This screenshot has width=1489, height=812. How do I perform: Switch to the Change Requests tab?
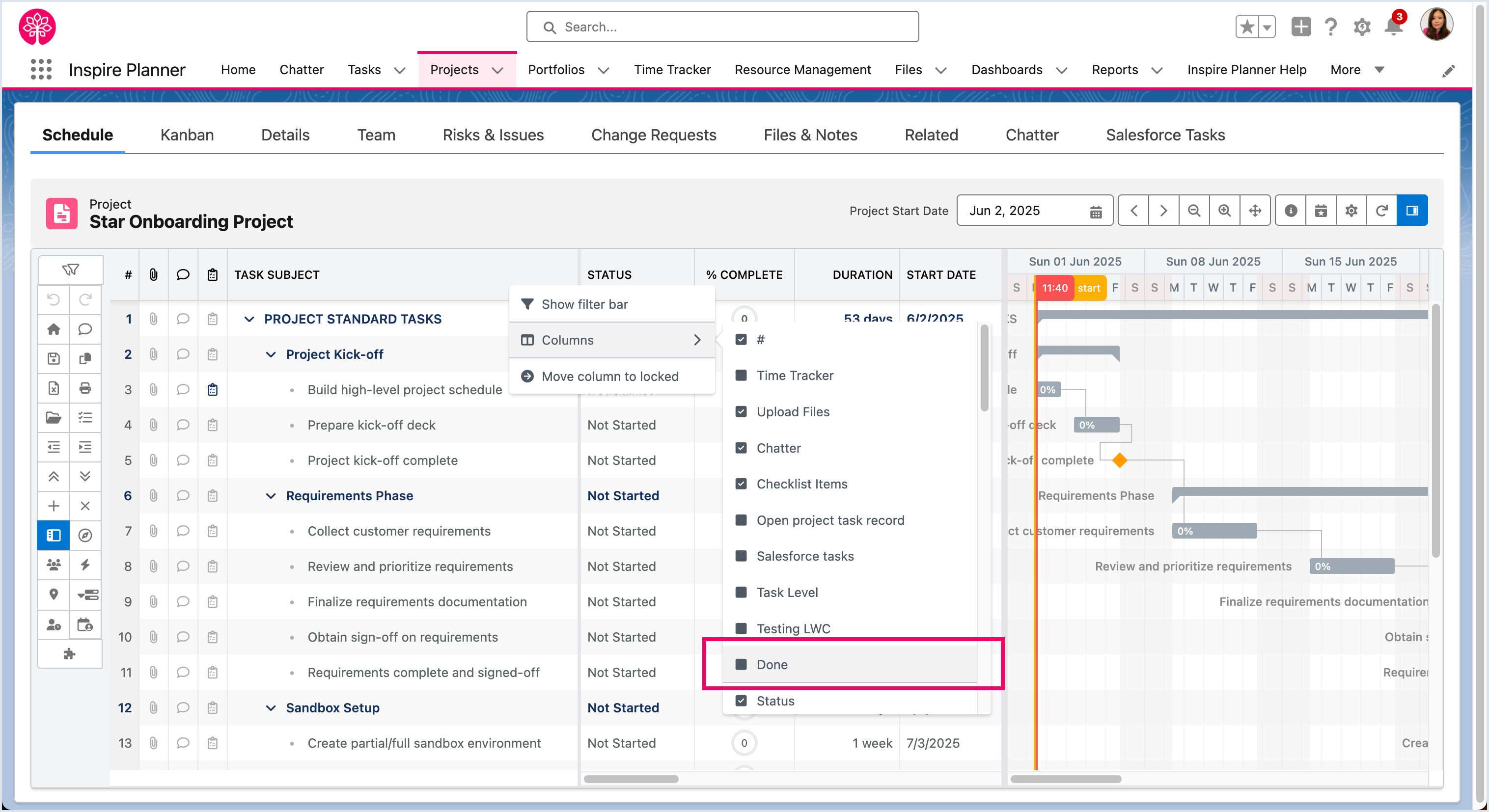(654, 135)
